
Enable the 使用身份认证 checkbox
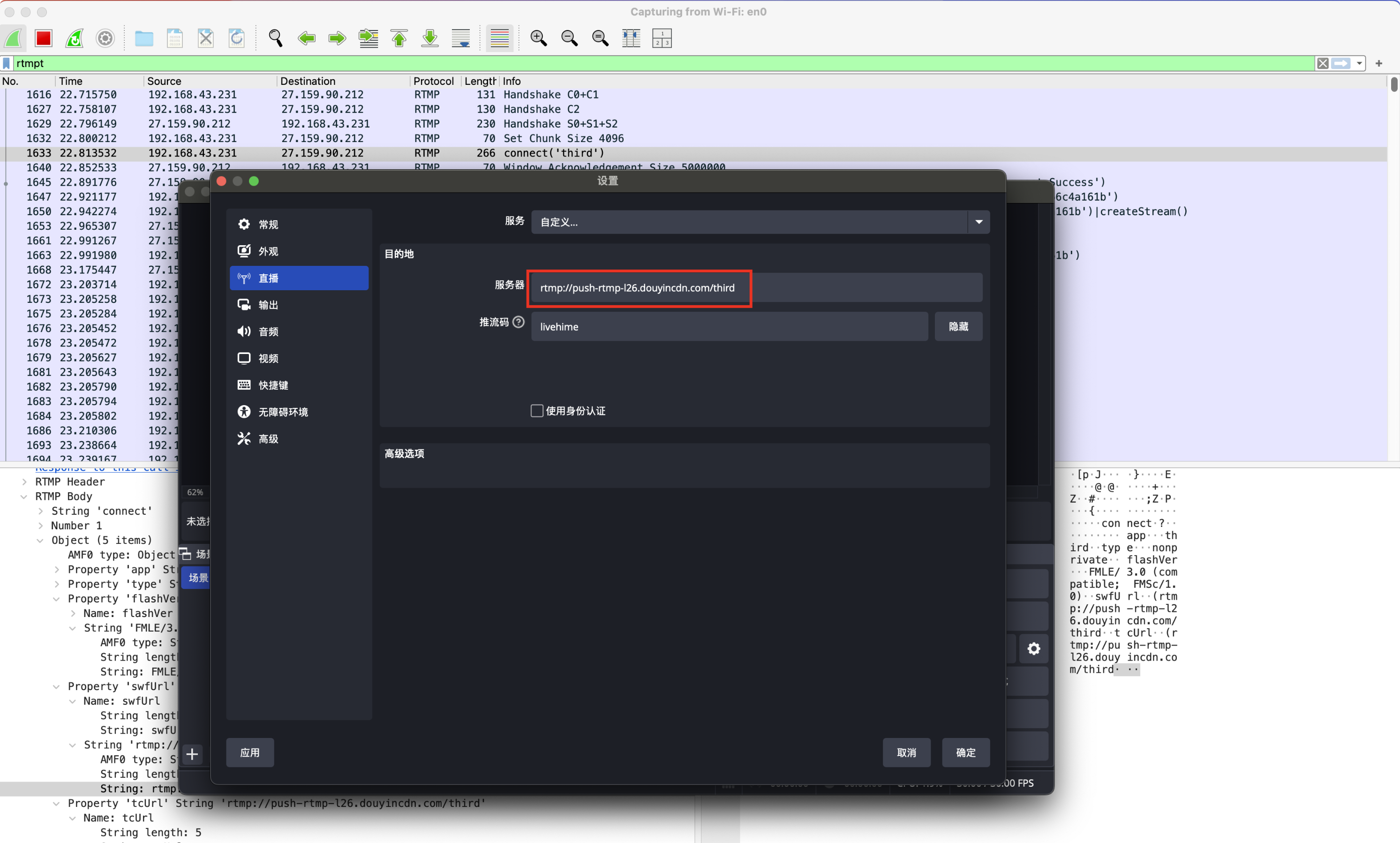(x=537, y=411)
